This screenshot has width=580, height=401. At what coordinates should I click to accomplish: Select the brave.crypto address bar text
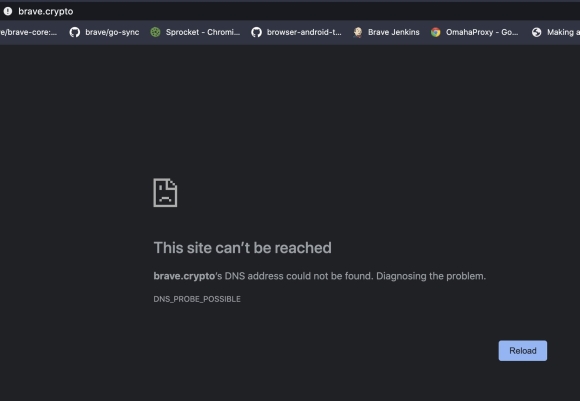coord(46,11)
